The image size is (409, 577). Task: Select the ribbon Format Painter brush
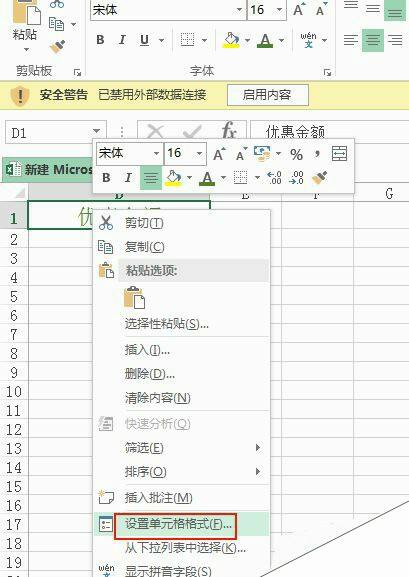pyautogui.click(x=57, y=47)
